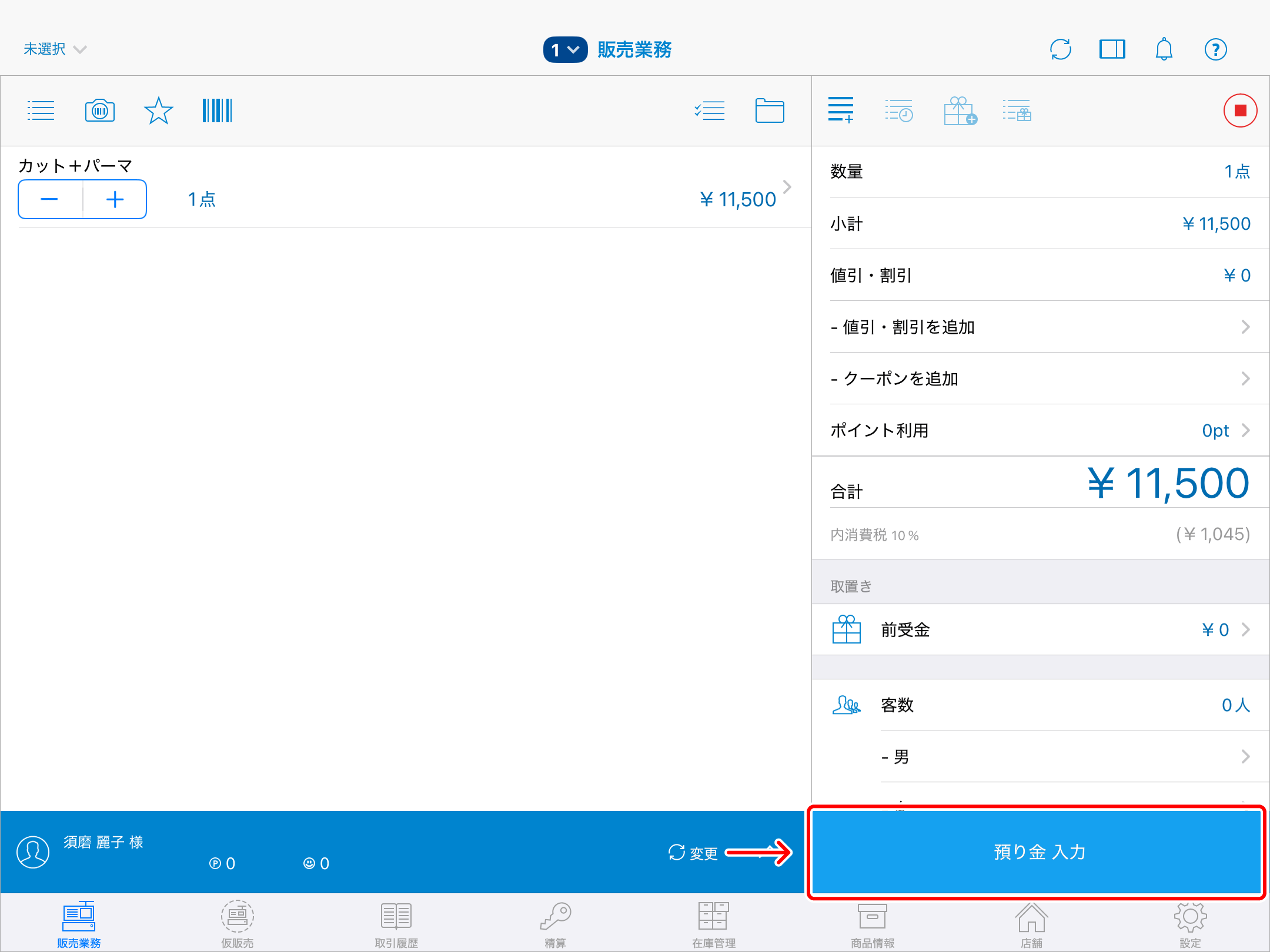Expand ポイント利用 row
The width and height of the screenshot is (1270, 952).
click(x=1040, y=431)
